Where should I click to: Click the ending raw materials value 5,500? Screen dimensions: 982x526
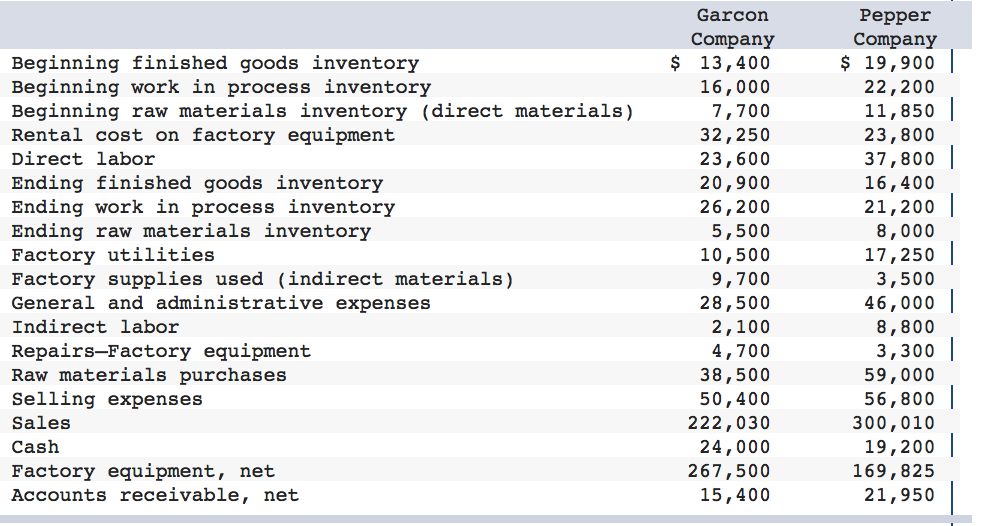tap(741, 231)
